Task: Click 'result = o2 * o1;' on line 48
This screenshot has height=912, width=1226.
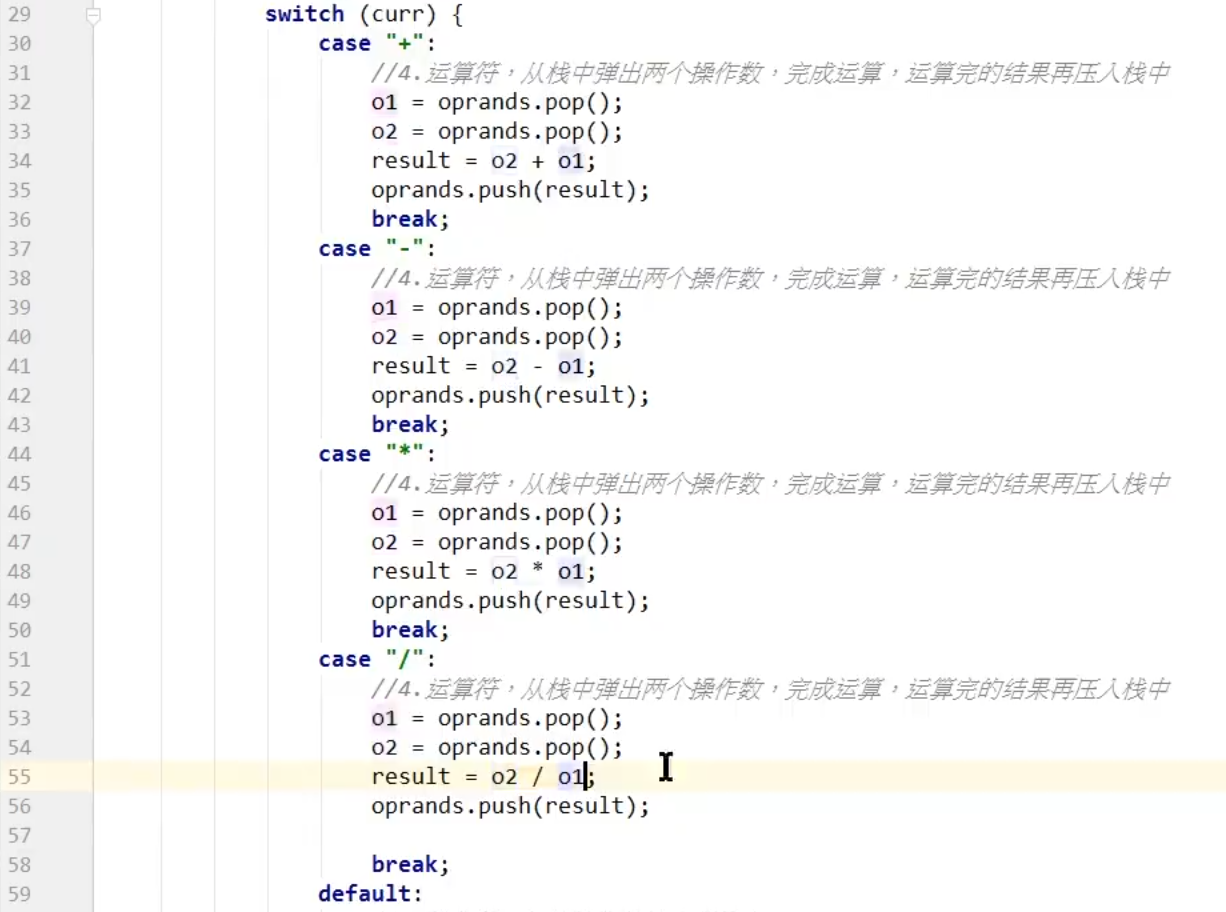Action: click(484, 572)
